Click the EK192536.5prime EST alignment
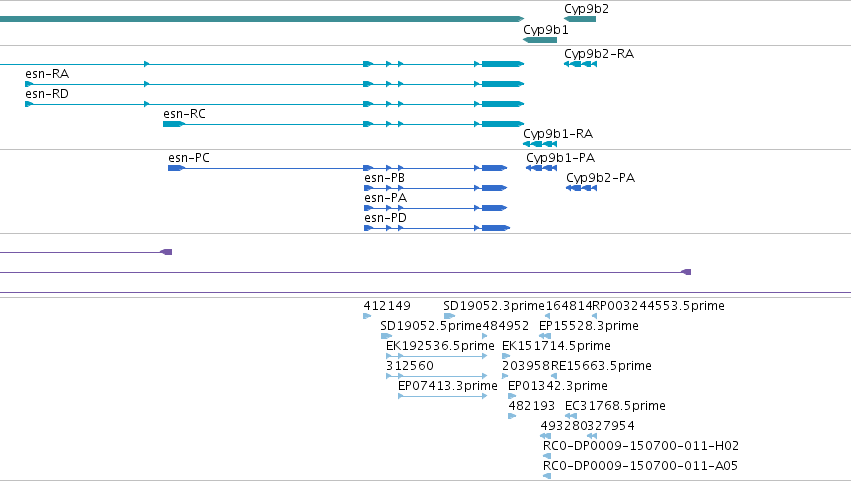851x481 pixels. (436, 356)
